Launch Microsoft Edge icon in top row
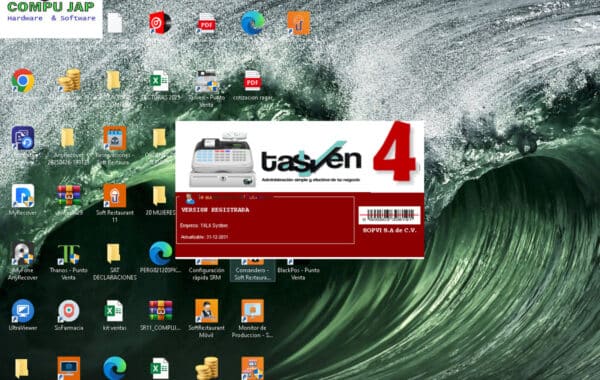The width and height of the screenshot is (600, 380). pyautogui.click(x=253, y=23)
